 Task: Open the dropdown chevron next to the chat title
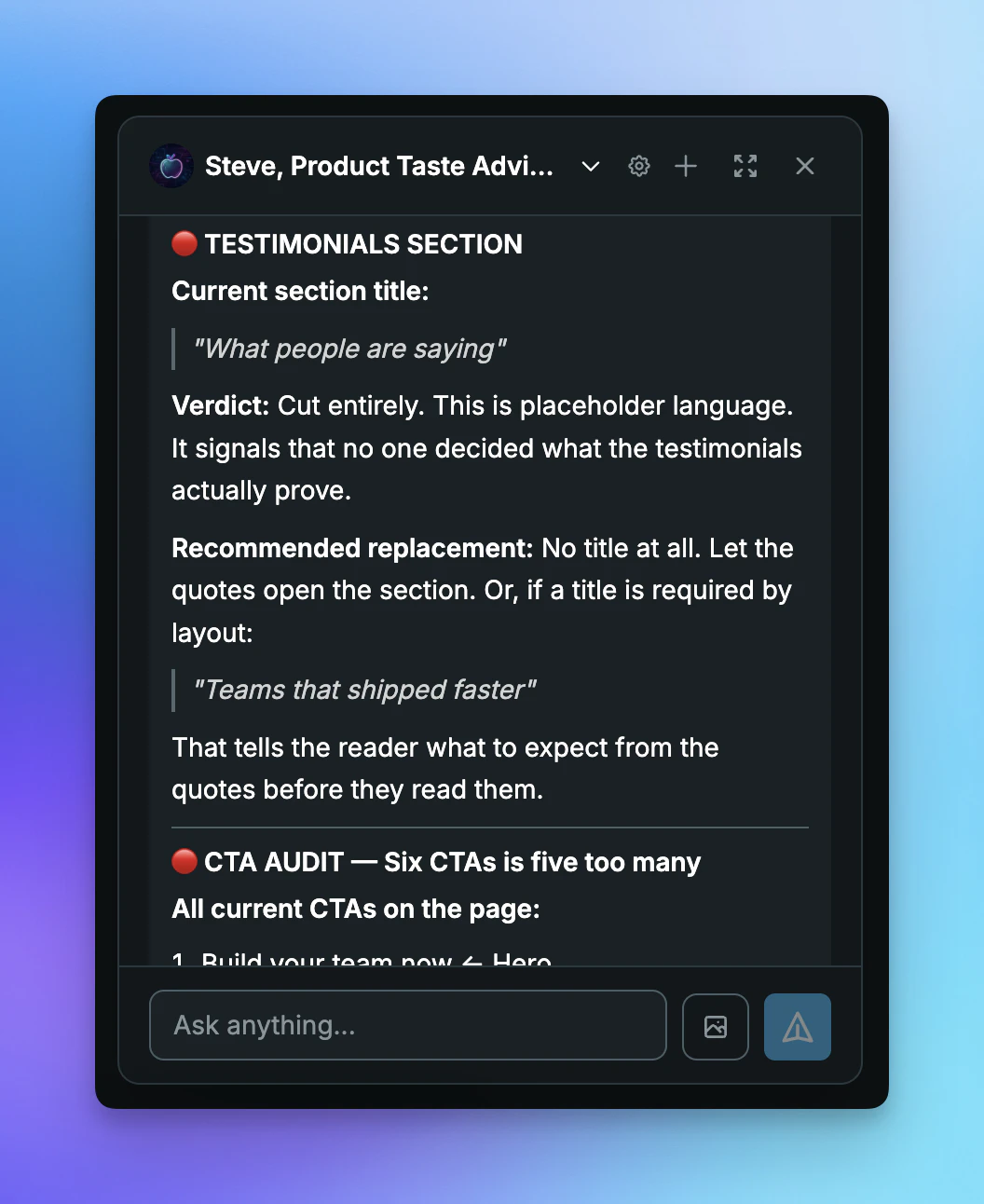tap(590, 166)
